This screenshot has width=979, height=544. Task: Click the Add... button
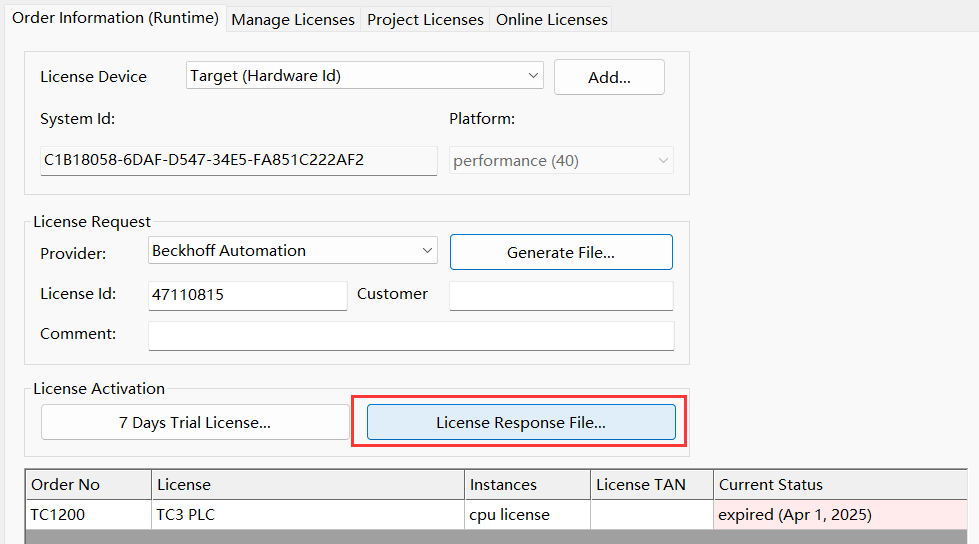click(609, 77)
